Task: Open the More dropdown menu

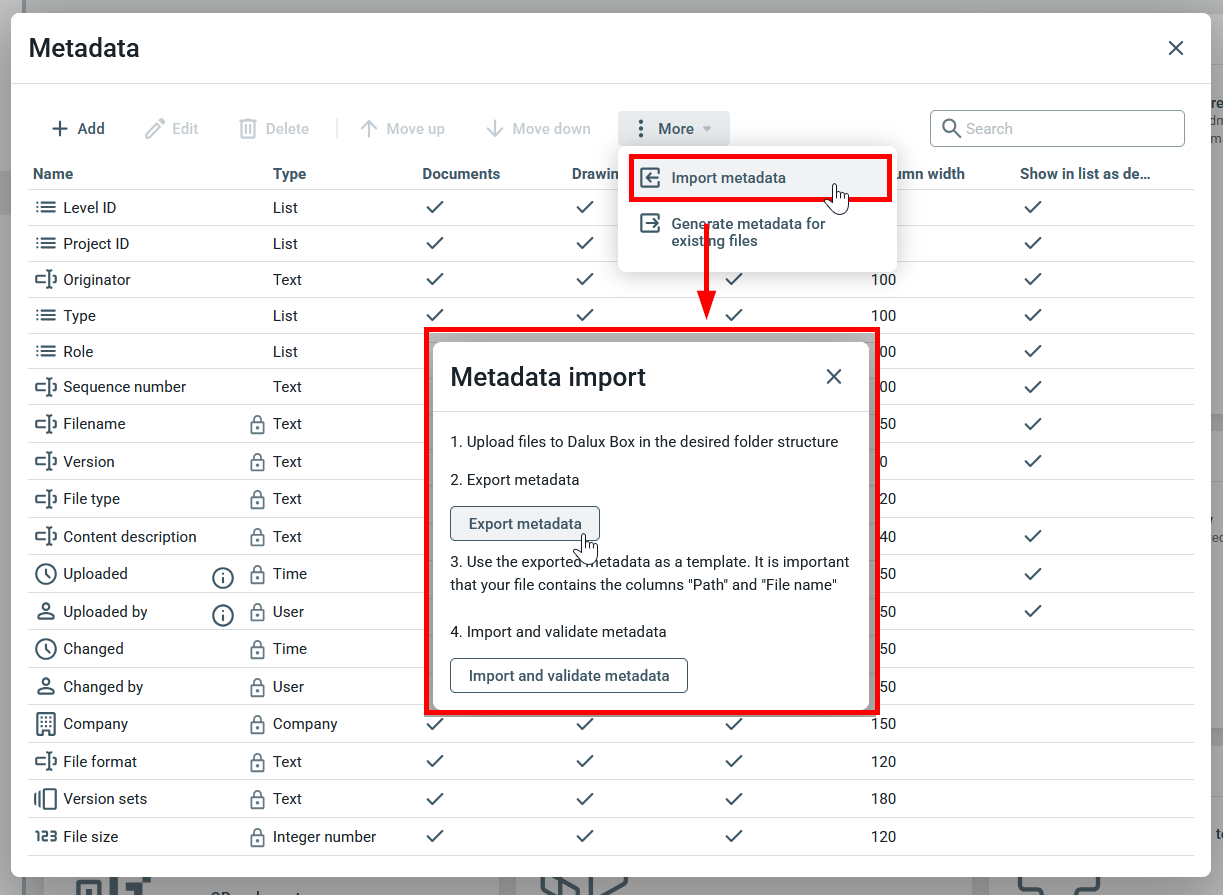Action: click(674, 129)
